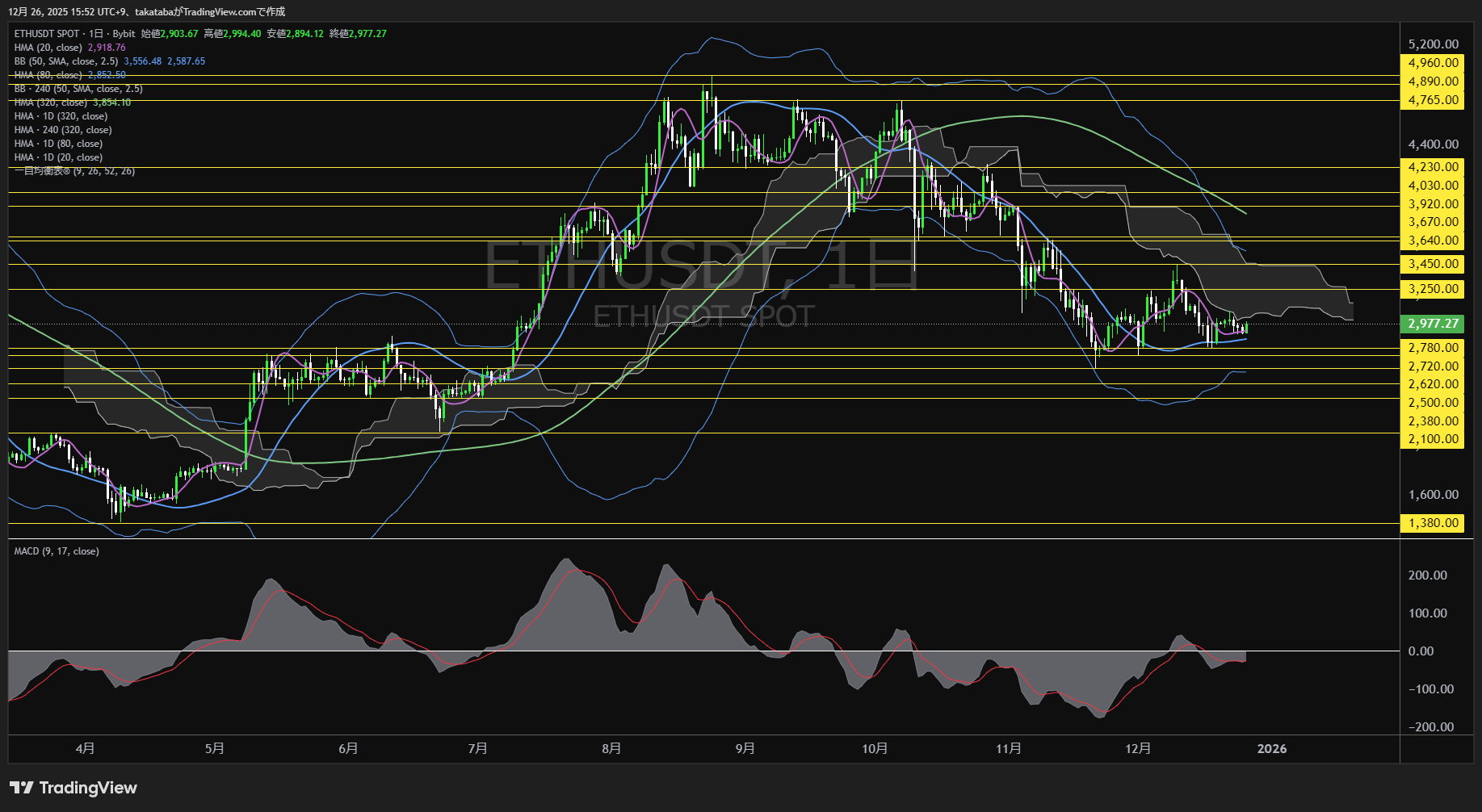
Task: Open the 一目均衡表 (9, 26, 52, 26) legend
Action: coord(74,171)
